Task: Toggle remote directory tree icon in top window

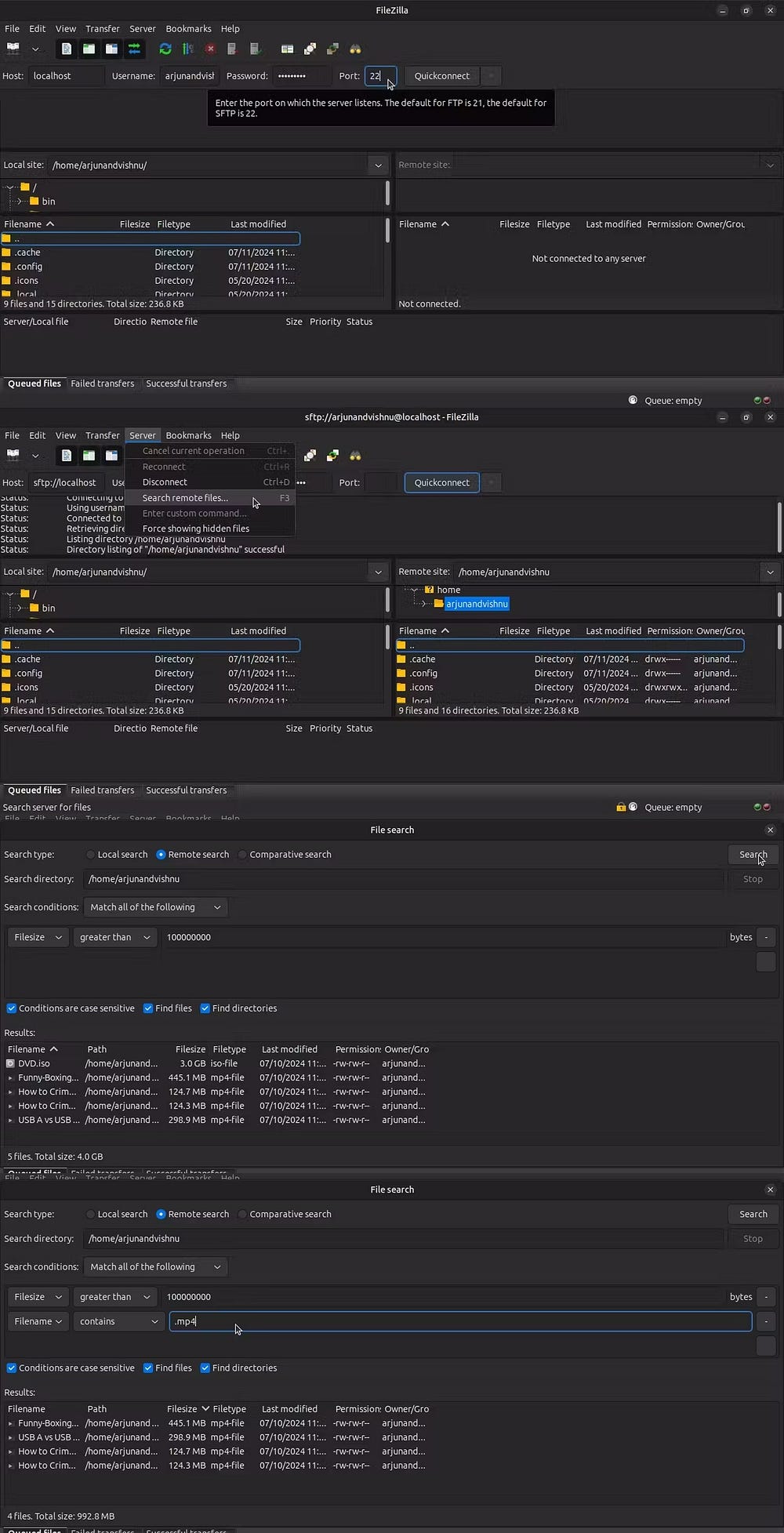Action: coord(112,49)
